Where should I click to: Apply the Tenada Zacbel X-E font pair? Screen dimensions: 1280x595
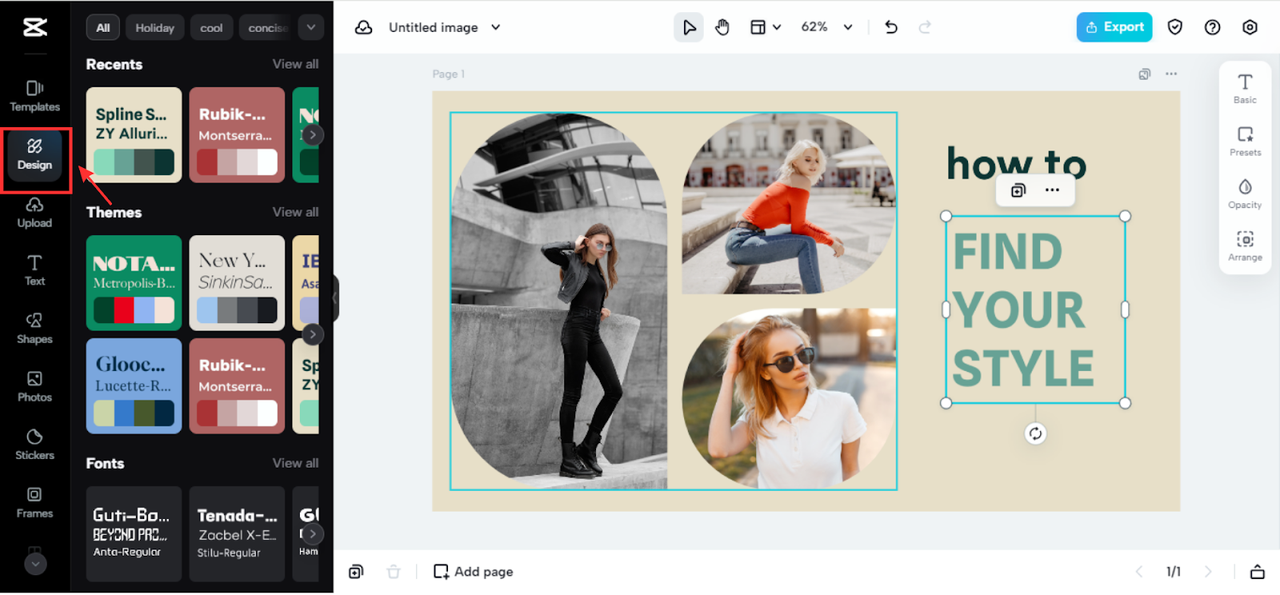coord(236,534)
